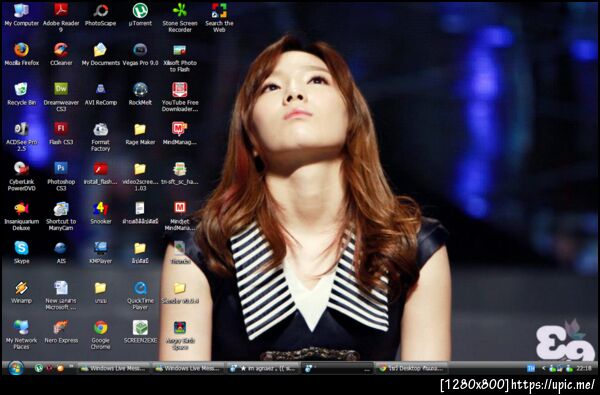Image resolution: width=600 pixels, height=395 pixels.
Task: Expand hidden system tray icons arrow
Action: [x=543, y=369]
